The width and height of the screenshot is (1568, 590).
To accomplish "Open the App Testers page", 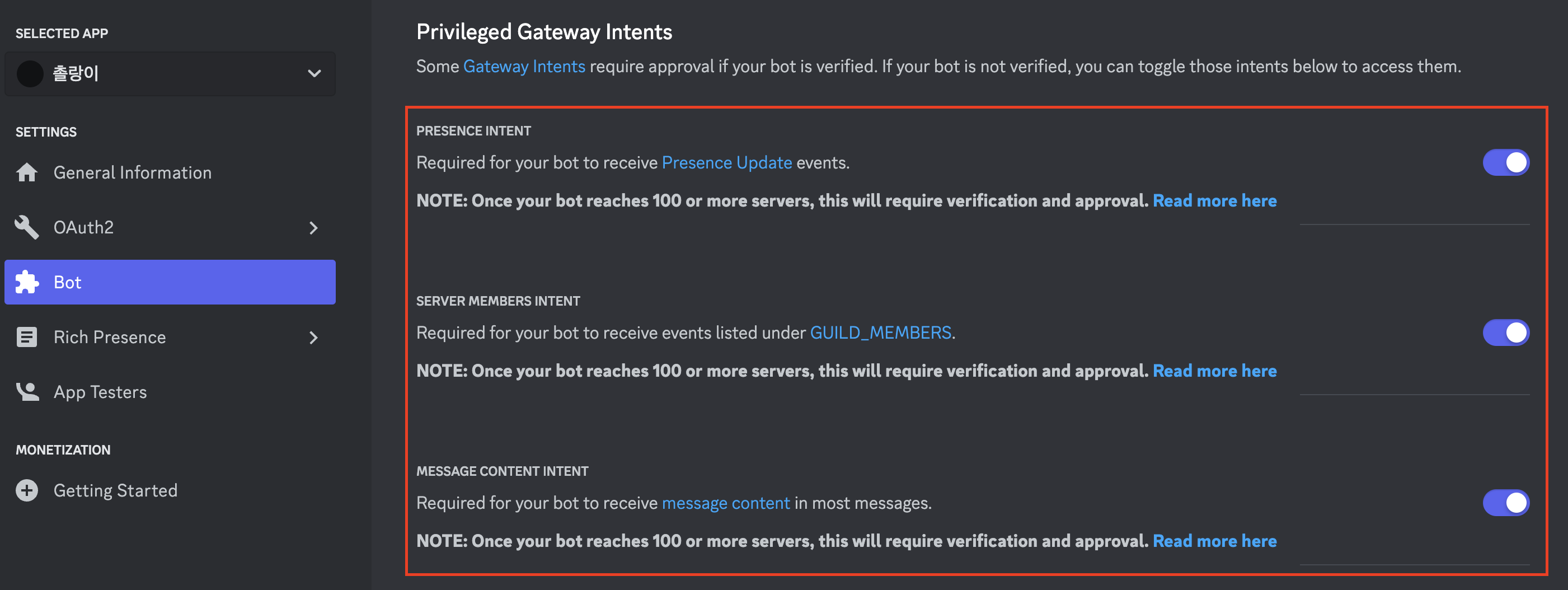I will point(100,392).
